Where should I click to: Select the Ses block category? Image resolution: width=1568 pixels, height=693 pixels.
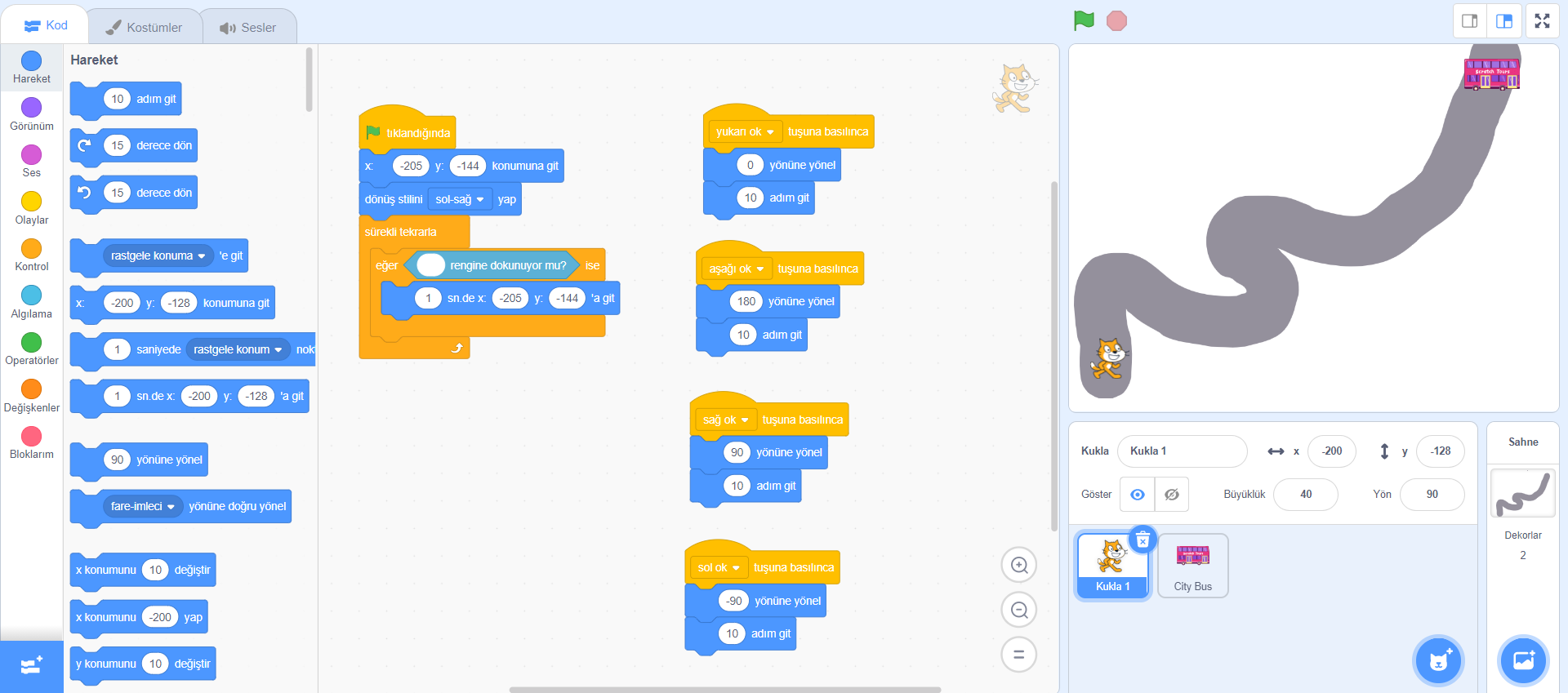[32, 161]
